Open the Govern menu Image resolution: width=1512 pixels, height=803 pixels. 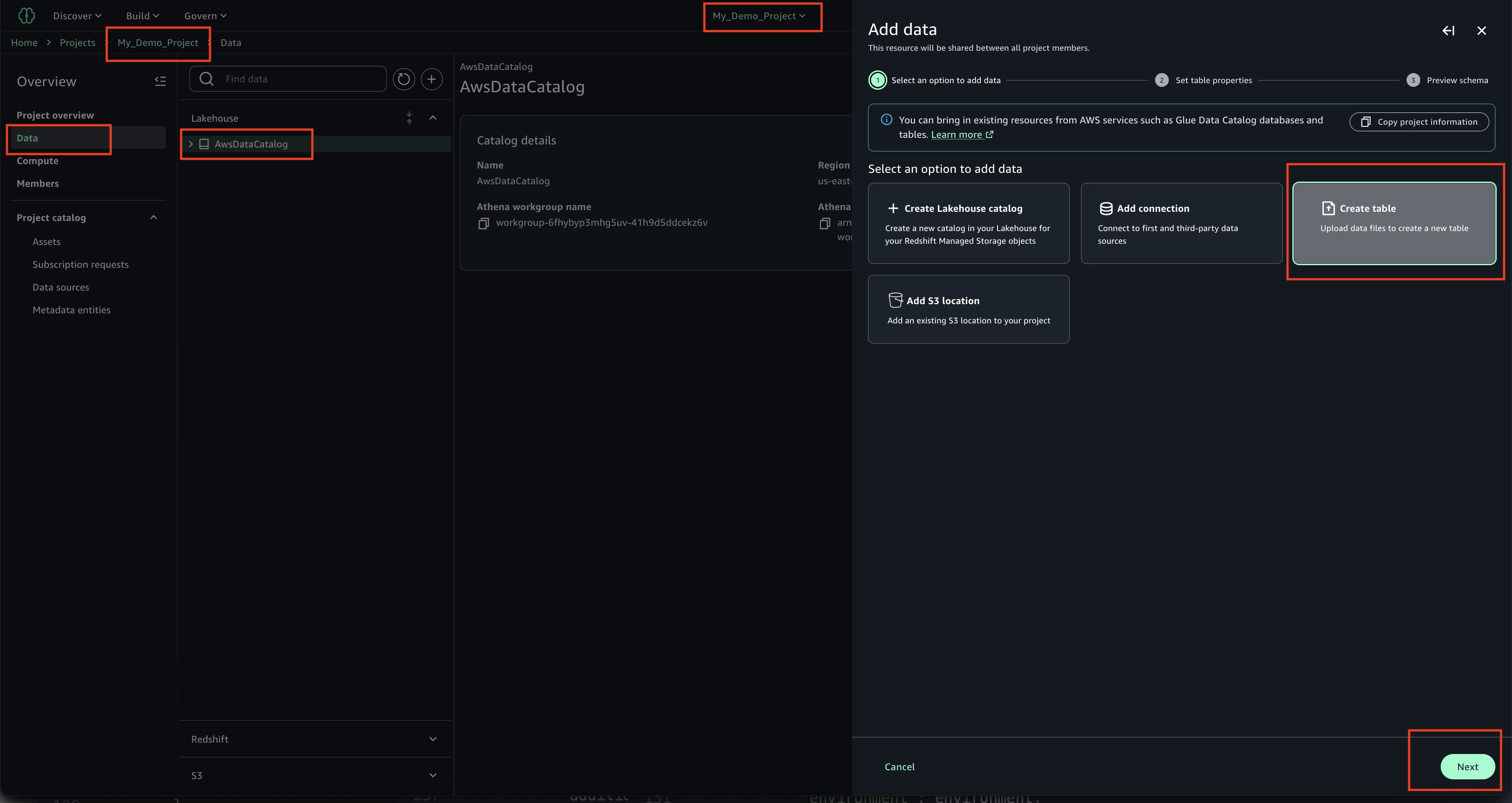coord(205,16)
